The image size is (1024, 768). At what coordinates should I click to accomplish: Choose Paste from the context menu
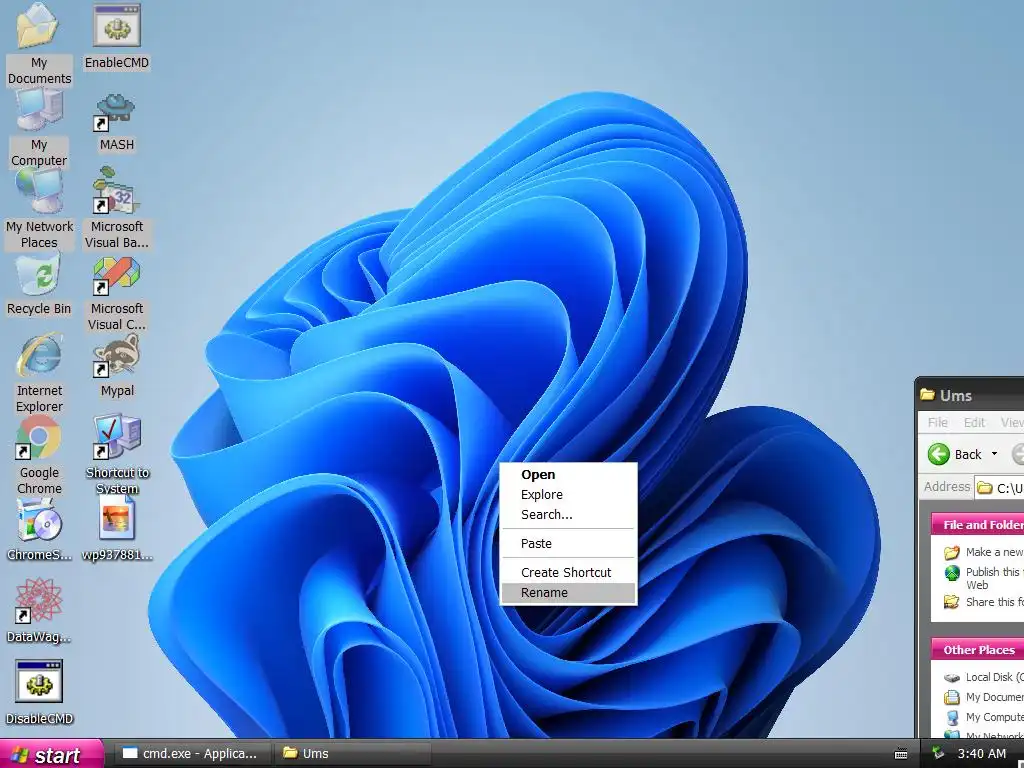tap(568, 543)
